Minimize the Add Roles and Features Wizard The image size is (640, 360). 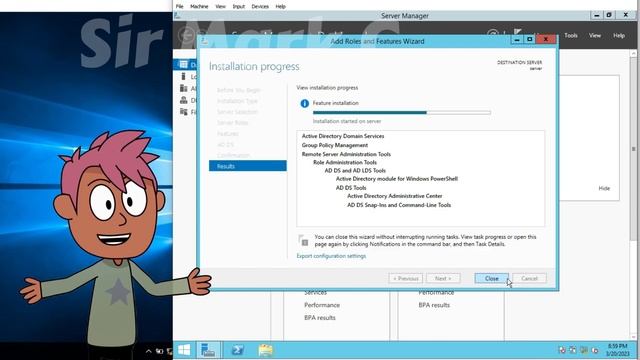(517, 39)
